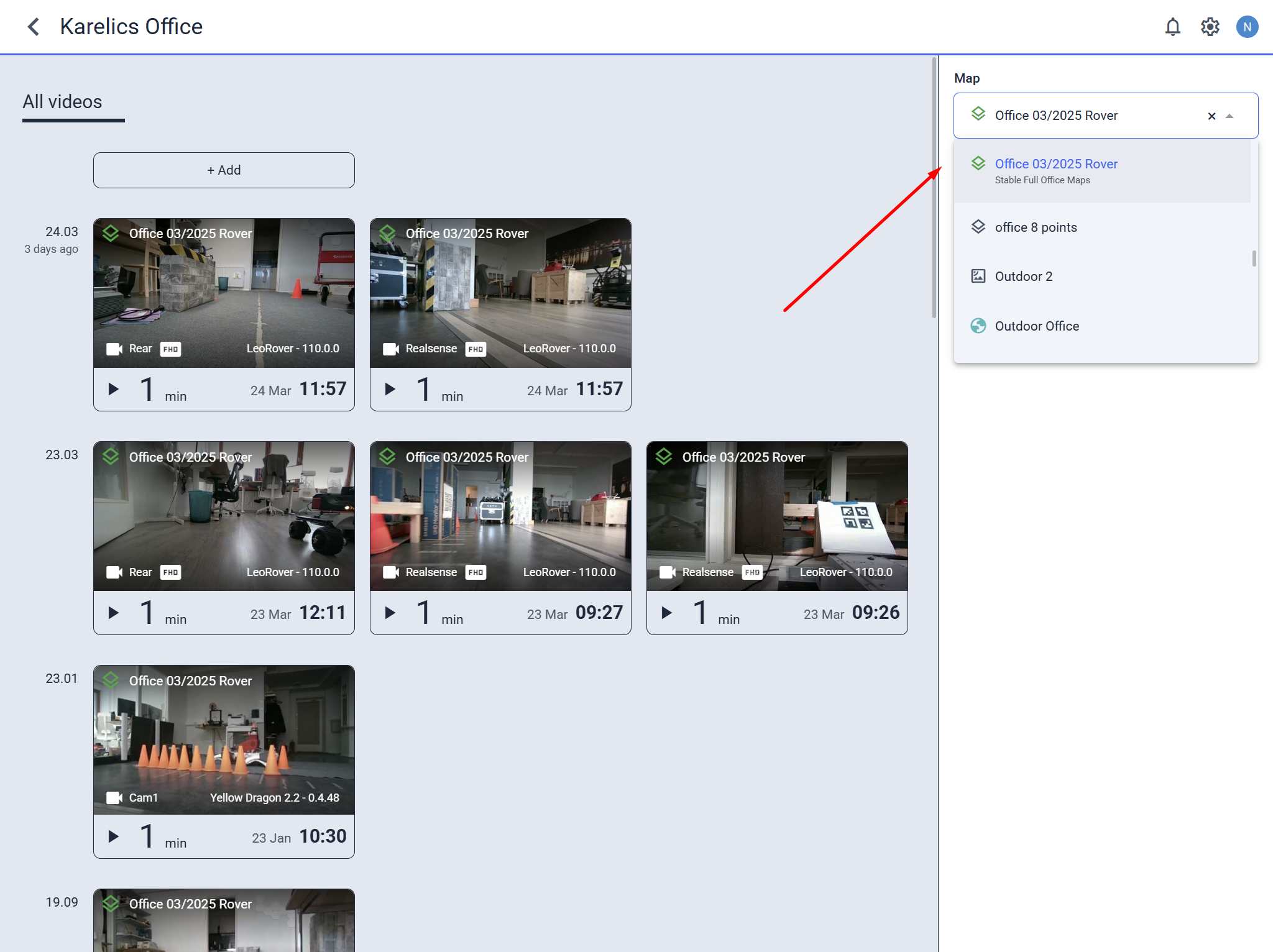Click FHD badge on 23 Mar 09:26 video
This screenshot has width=1273, height=952.
752,572
